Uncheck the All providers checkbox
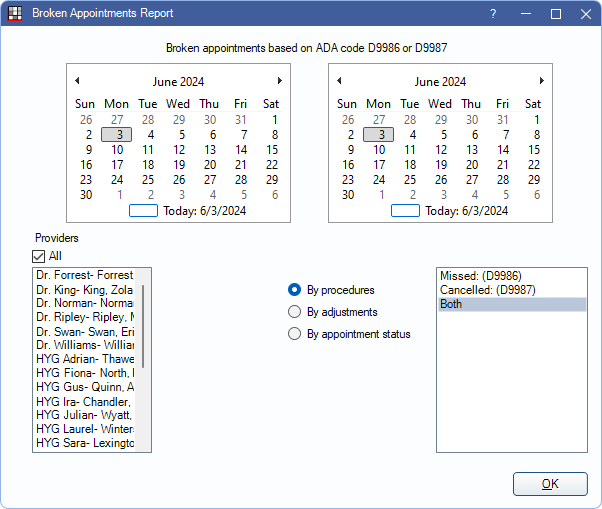This screenshot has height=509, width=602. point(40,256)
